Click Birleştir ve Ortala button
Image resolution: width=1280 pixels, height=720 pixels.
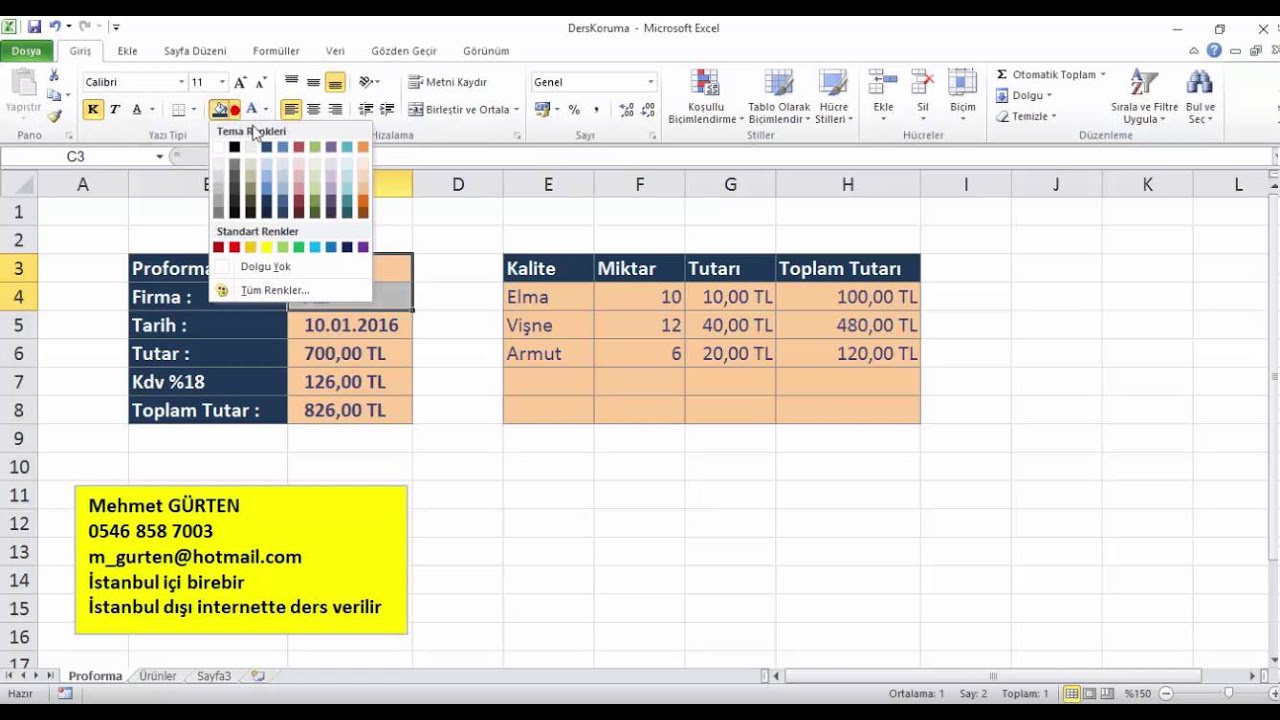click(459, 110)
